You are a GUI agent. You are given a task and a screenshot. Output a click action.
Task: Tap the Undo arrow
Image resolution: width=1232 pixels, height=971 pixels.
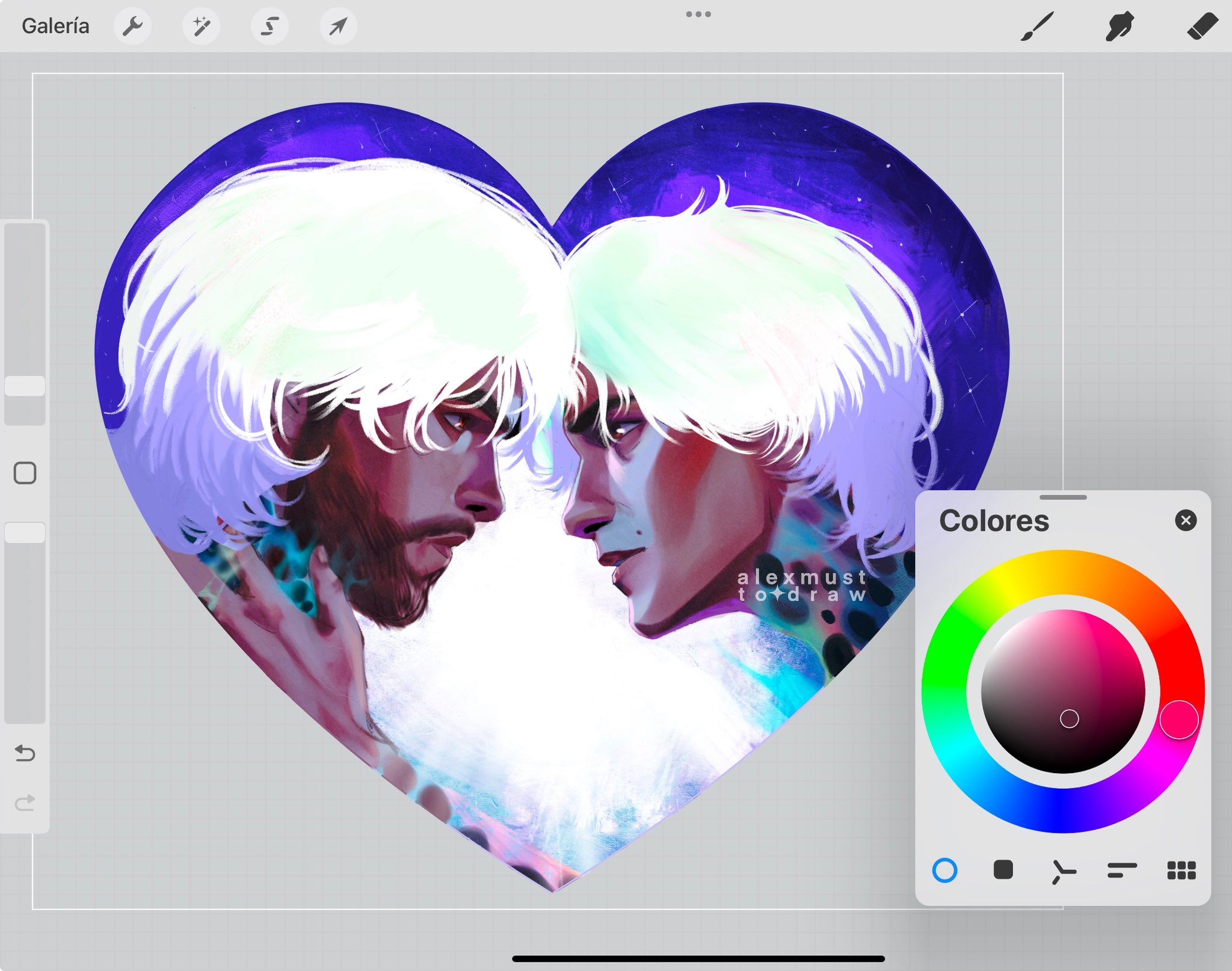[x=25, y=753]
